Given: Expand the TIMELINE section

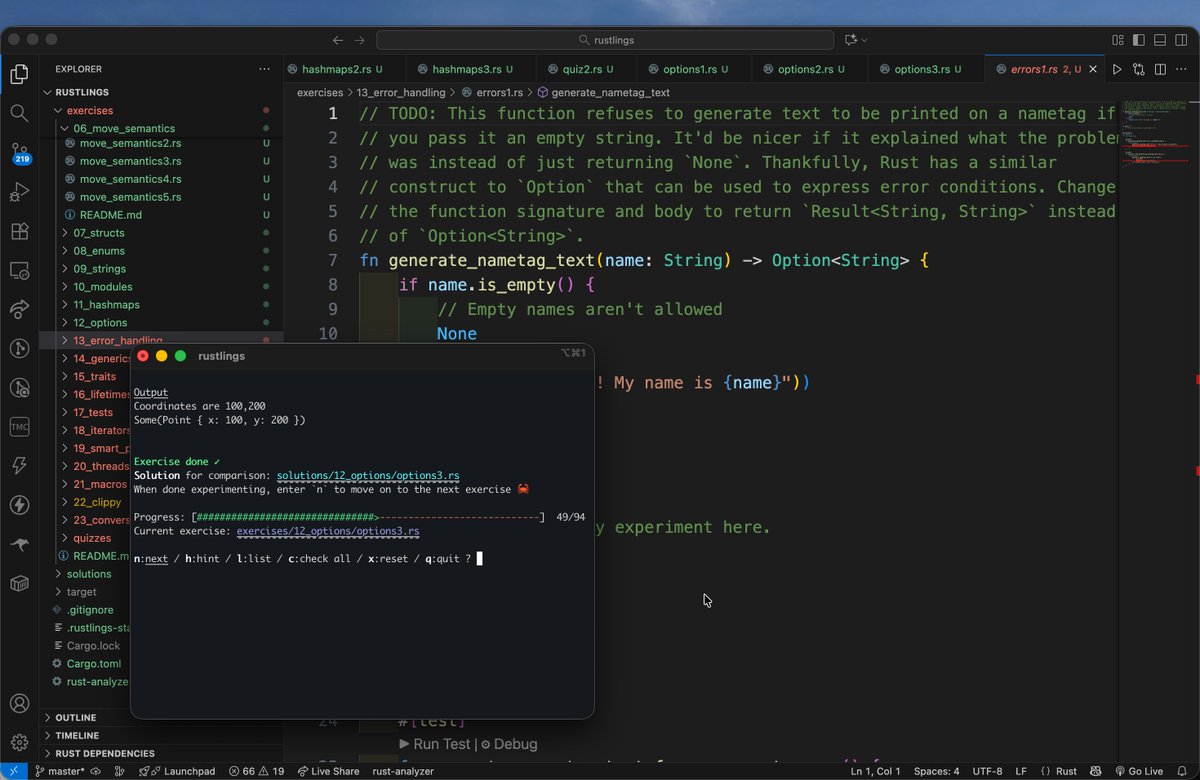Looking at the screenshot, I should click(x=160, y=735).
